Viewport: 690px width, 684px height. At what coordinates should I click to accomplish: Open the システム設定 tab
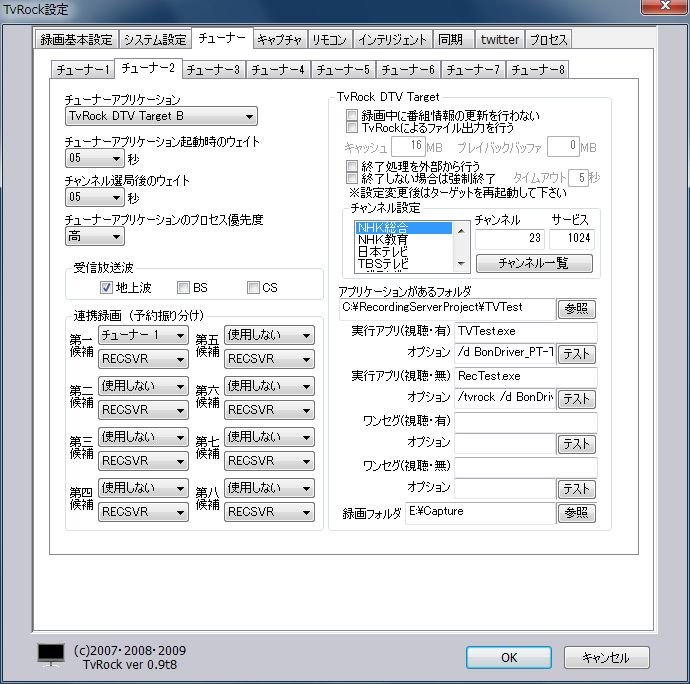coord(155,40)
